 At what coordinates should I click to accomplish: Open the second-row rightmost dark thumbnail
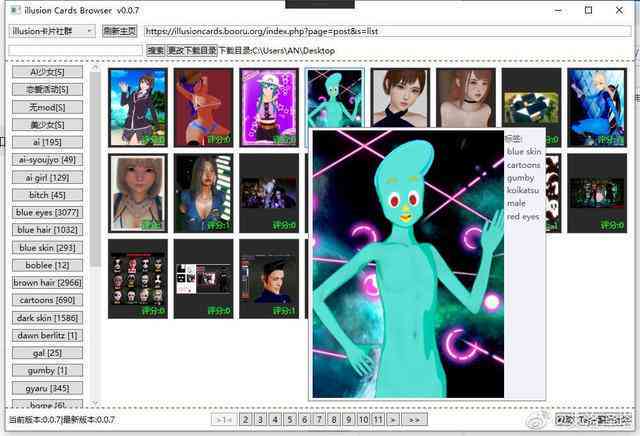coord(597,193)
